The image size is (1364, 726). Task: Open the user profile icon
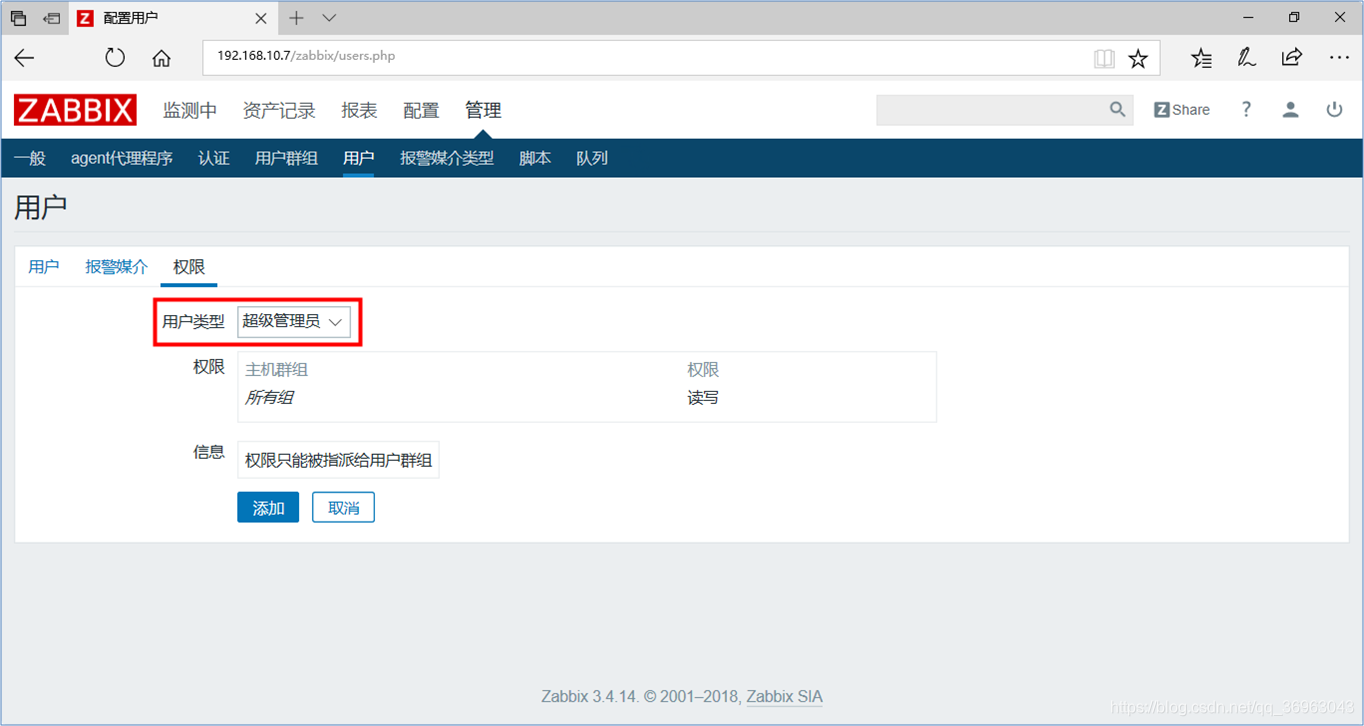point(1291,110)
